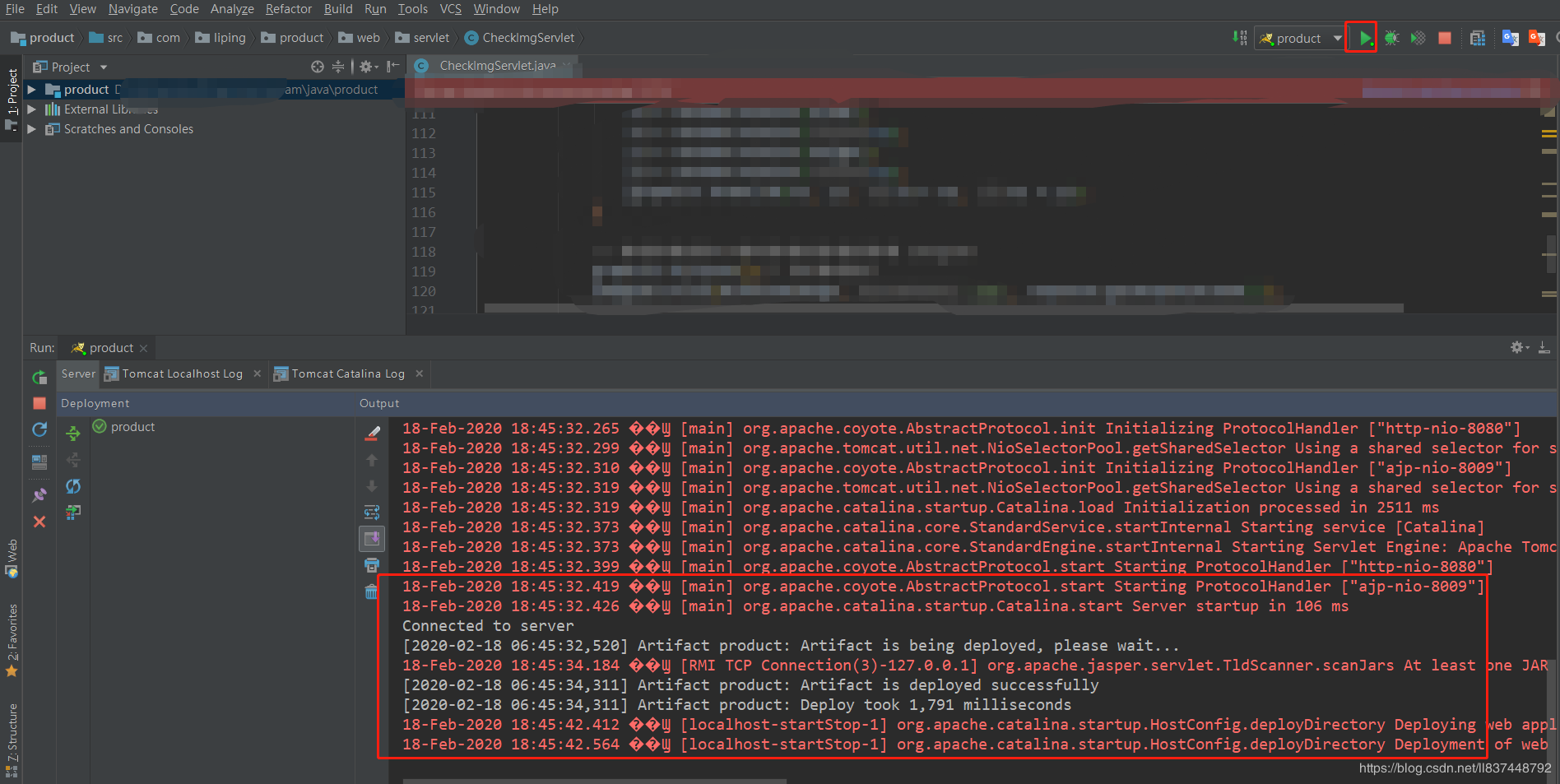This screenshot has height=784, width=1560.
Task: Update the product application with the blue refresh icon
Action: [x=39, y=429]
